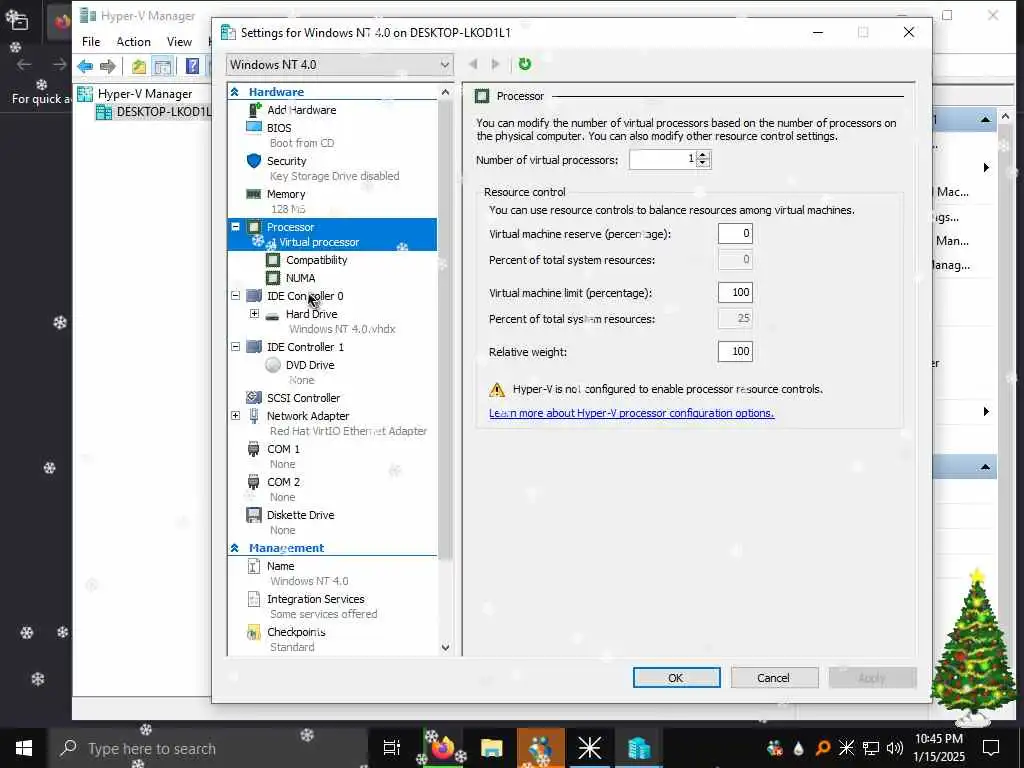1024x768 pixels.
Task: Click the Add Hardware icon
Action: pyautogui.click(x=255, y=110)
